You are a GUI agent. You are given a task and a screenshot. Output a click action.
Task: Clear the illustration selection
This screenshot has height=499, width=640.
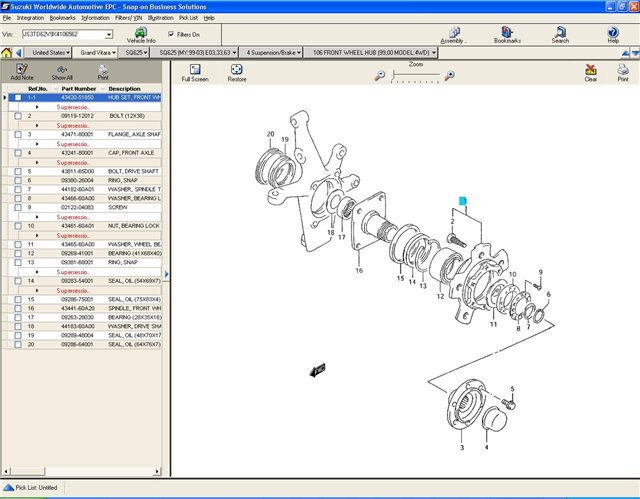pos(591,73)
